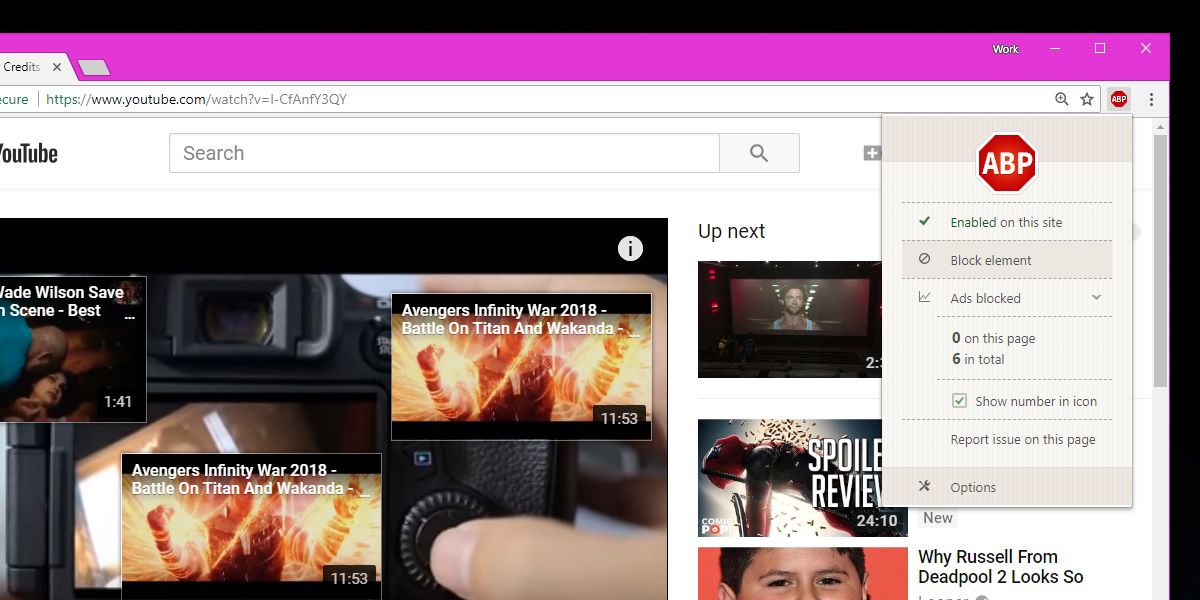Select Block element in ABP menu
This screenshot has height=600, width=1200.
1007,260
